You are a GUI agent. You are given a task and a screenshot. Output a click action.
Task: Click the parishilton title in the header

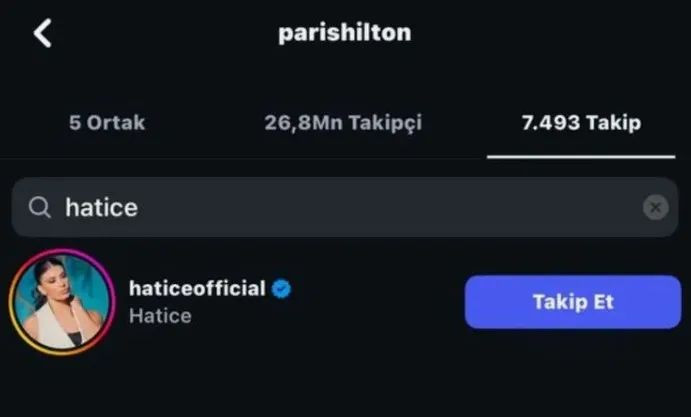point(344,33)
